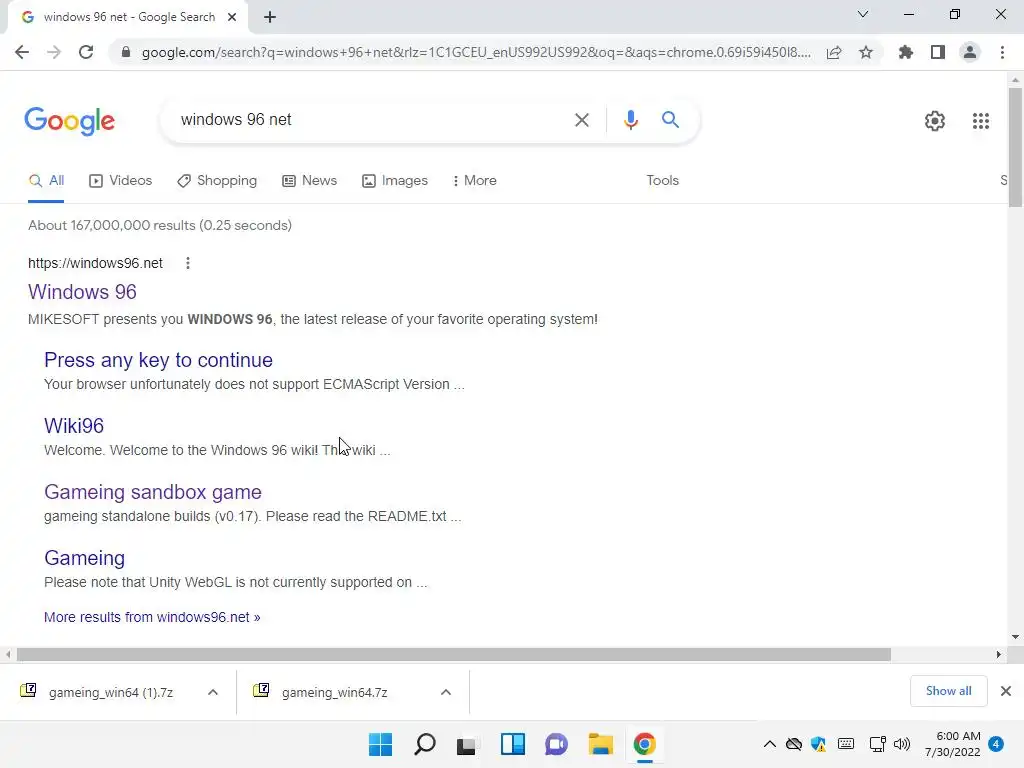Click the vertical scrollbar thumb
Screen dimensions: 1024x768
[1015, 147]
